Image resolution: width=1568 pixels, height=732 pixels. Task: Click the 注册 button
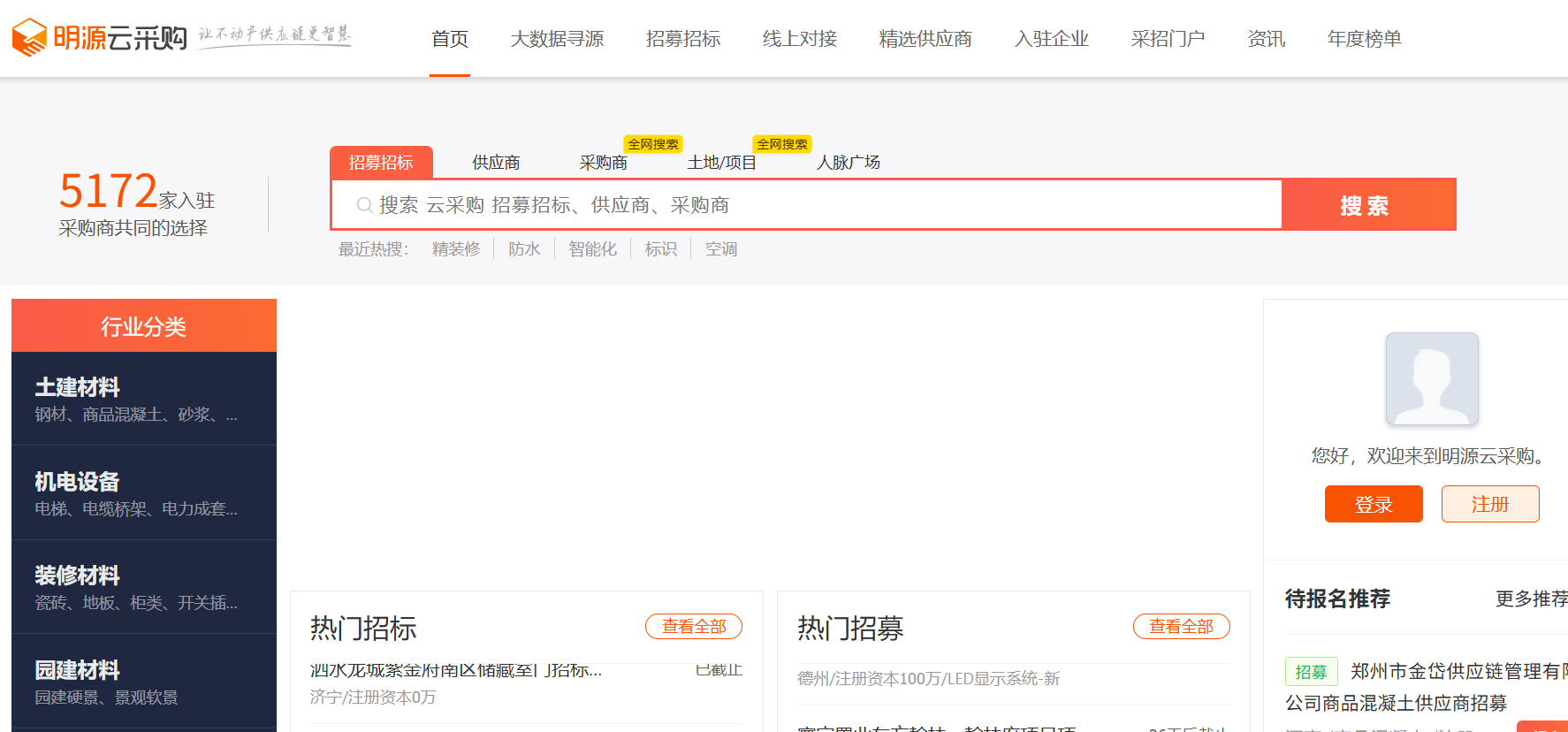point(1489,504)
